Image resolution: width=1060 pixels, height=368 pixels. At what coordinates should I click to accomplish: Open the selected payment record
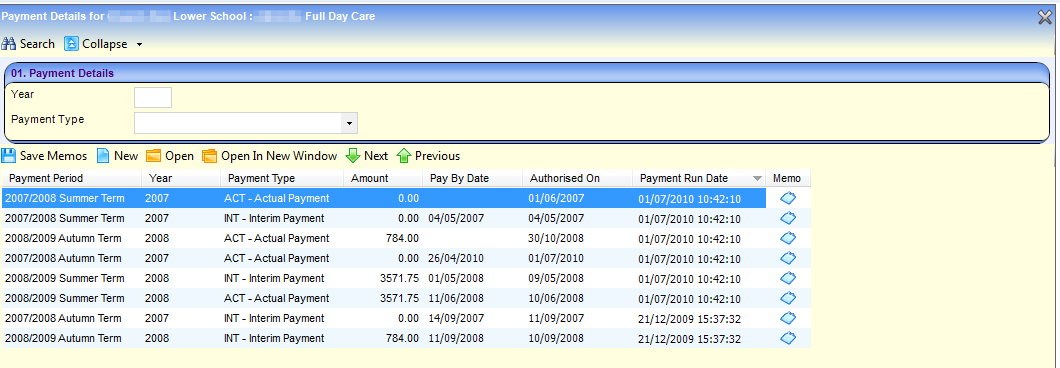170,156
